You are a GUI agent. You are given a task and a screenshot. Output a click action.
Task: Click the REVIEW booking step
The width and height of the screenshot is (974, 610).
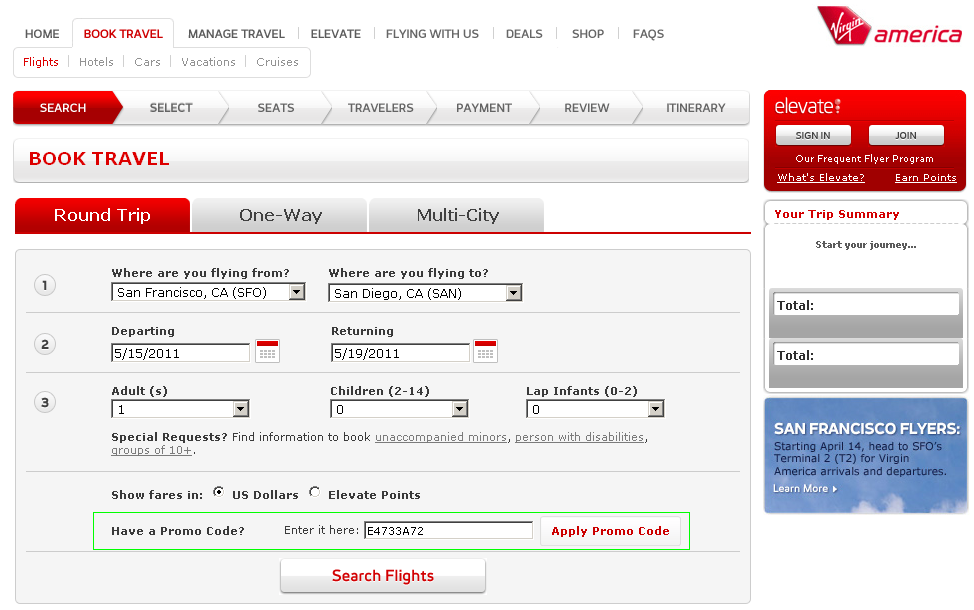pyautogui.click(x=587, y=108)
